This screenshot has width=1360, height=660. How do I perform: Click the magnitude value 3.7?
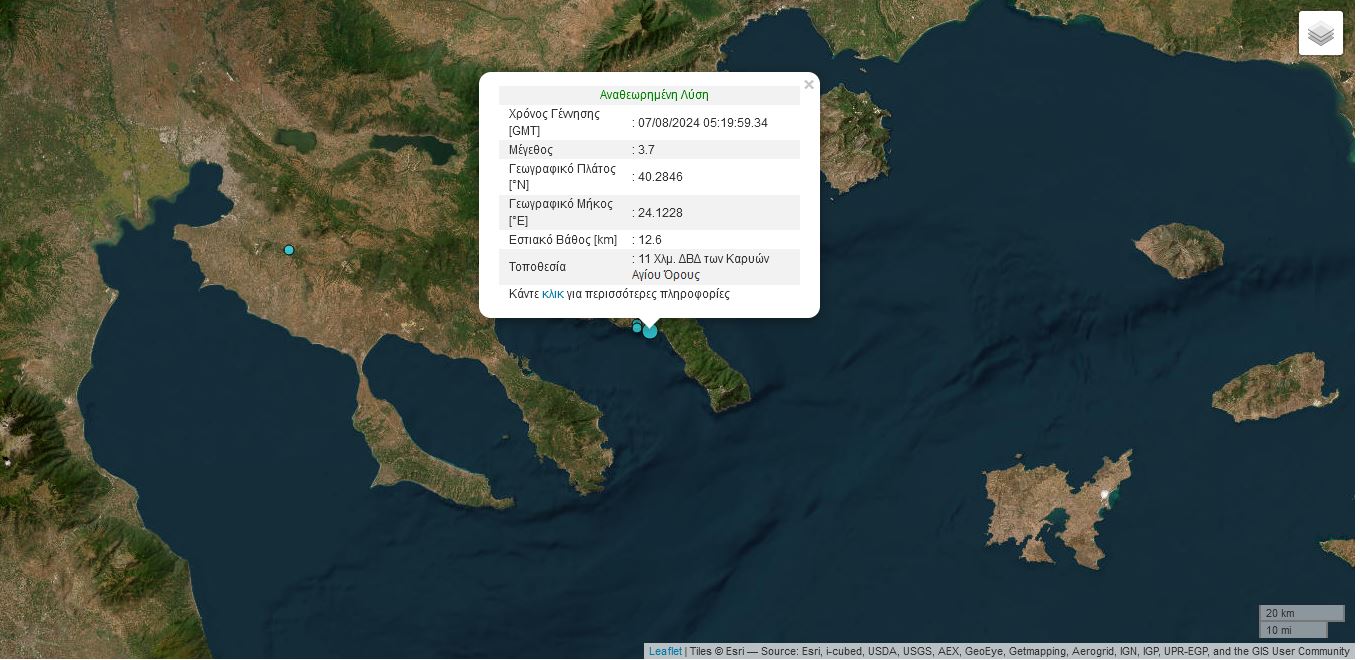[x=646, y=150]
